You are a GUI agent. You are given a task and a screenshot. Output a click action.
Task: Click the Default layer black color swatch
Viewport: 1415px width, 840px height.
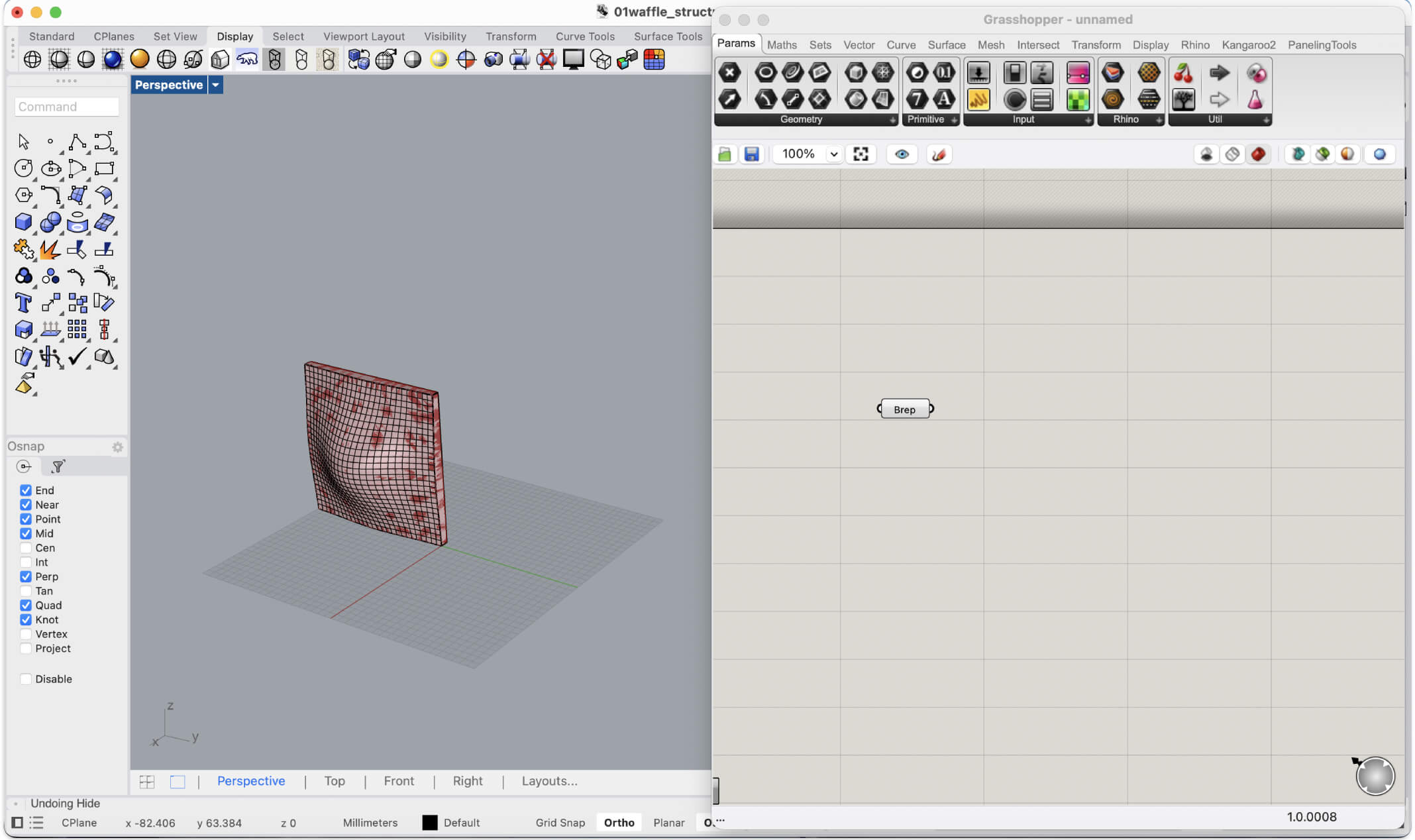pyautogui.click(x=430, y=823)
